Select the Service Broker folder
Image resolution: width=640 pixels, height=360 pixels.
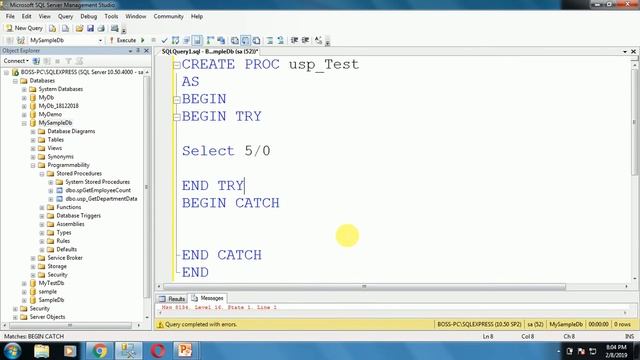coord(65,258)
